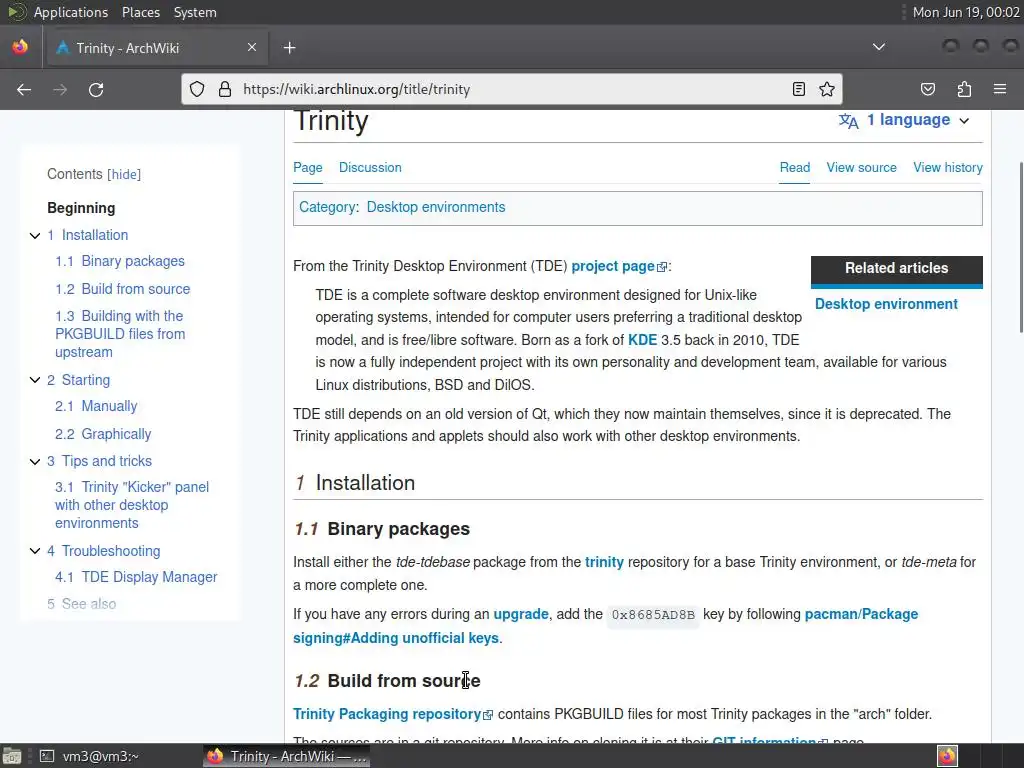Viewport: 1024px width, 768px height.
Task: Jump to 2.2 Graphically in Contents
Action: [x=103, y=434]
